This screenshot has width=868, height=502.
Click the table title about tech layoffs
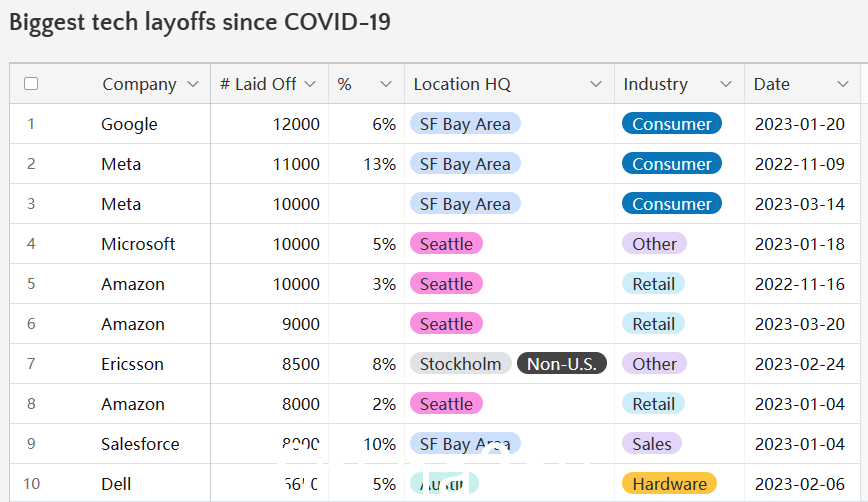pyautogui.click(x=200, y=23)
